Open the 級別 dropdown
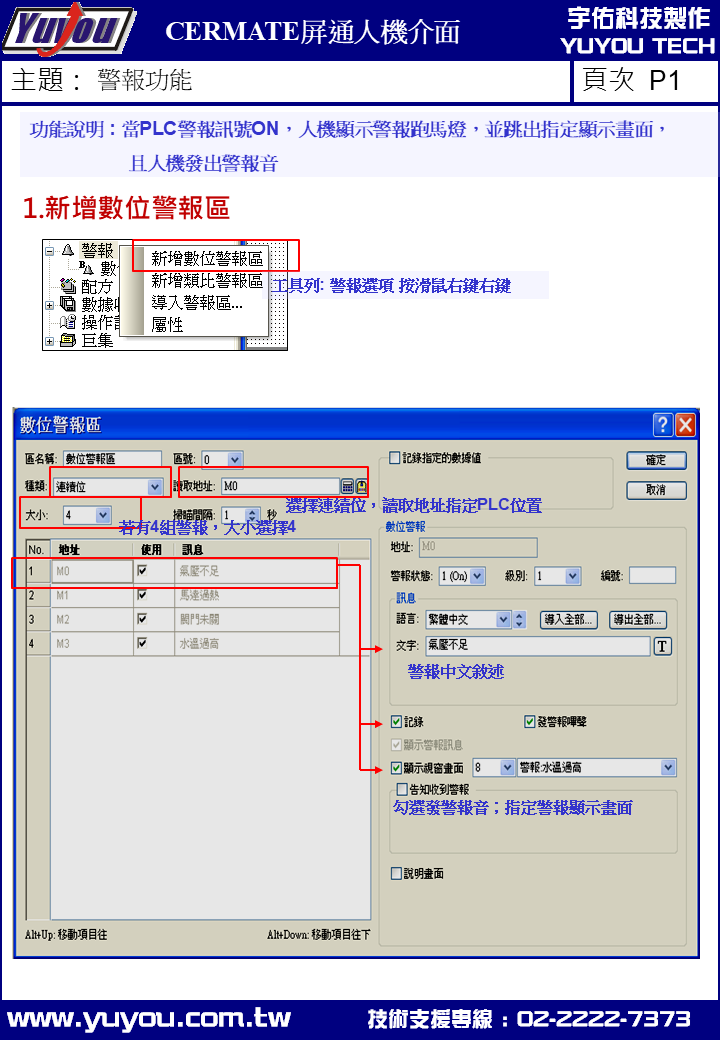The image size is (720, 1040). [x=573, y=576]
